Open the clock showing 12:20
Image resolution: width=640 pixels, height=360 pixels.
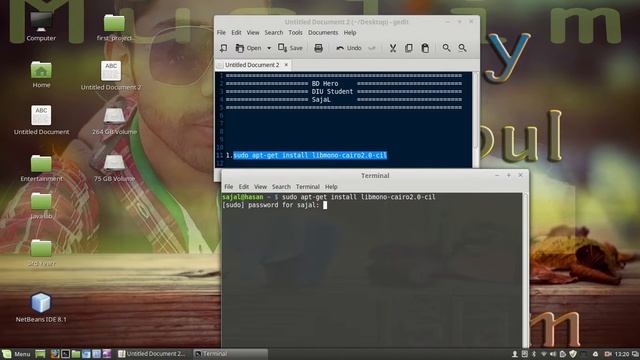(x=622, y=354)
